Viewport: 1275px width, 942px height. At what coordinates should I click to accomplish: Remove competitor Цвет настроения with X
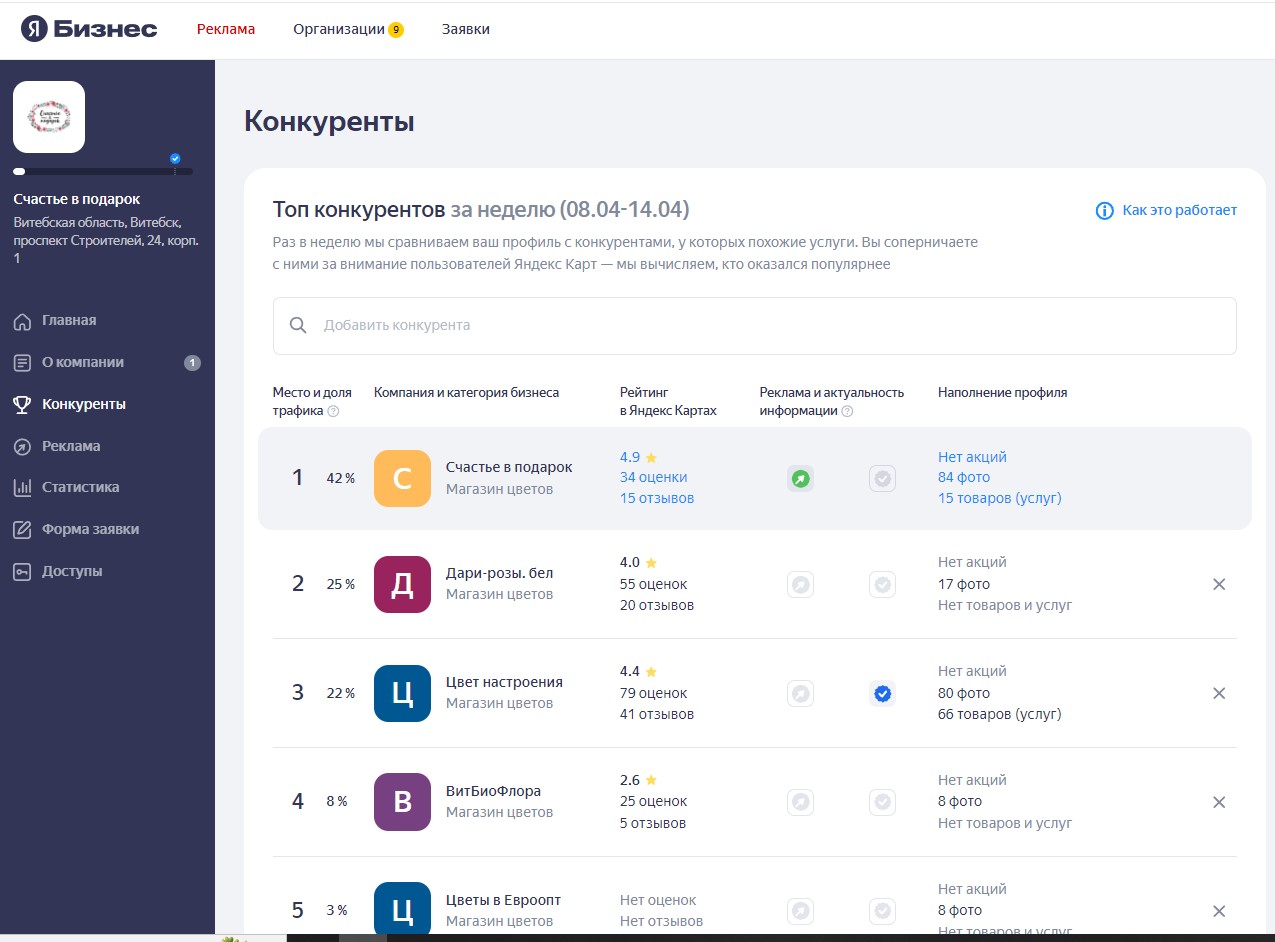click(1219, 693)
